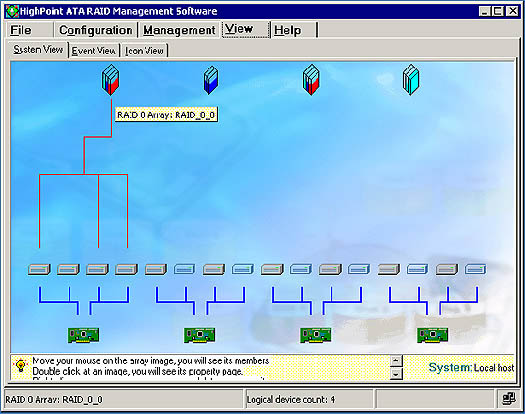Click the HighPoint application icon in title bar
The image size is (525, 414).
click(12, 11)
